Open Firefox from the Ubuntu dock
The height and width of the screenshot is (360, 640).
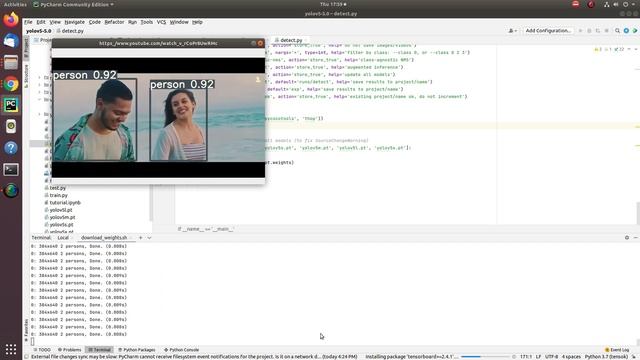click(x=11, y=20)
